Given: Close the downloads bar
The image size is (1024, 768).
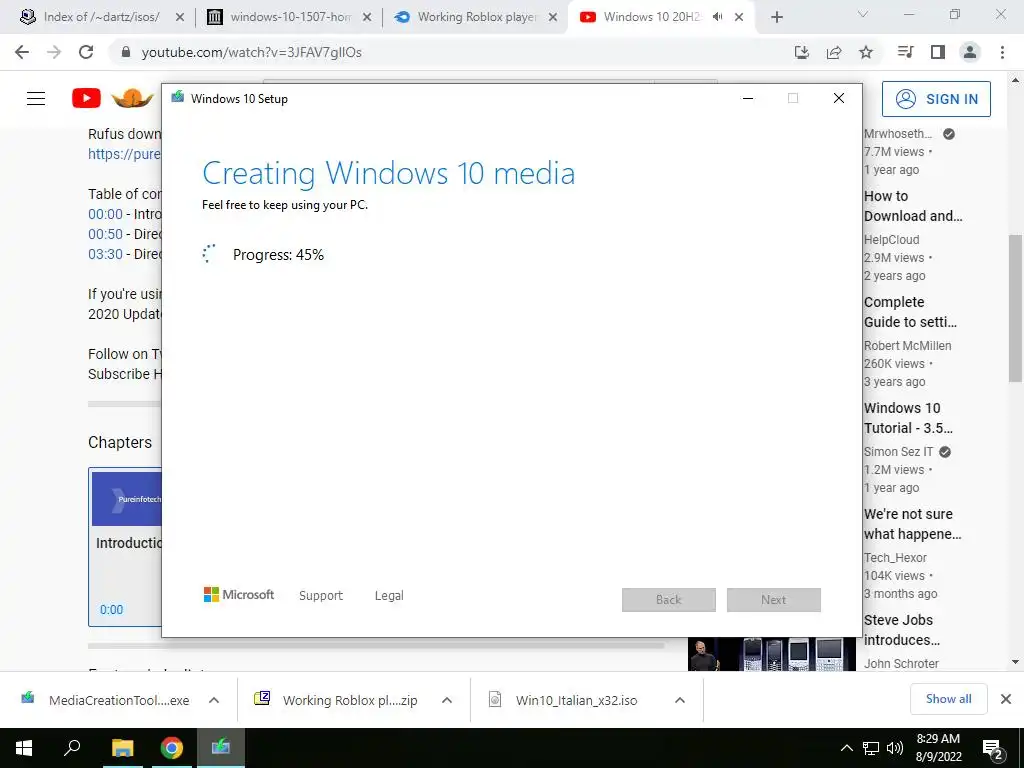Looking at the screenshot, I should [1006, 699].
